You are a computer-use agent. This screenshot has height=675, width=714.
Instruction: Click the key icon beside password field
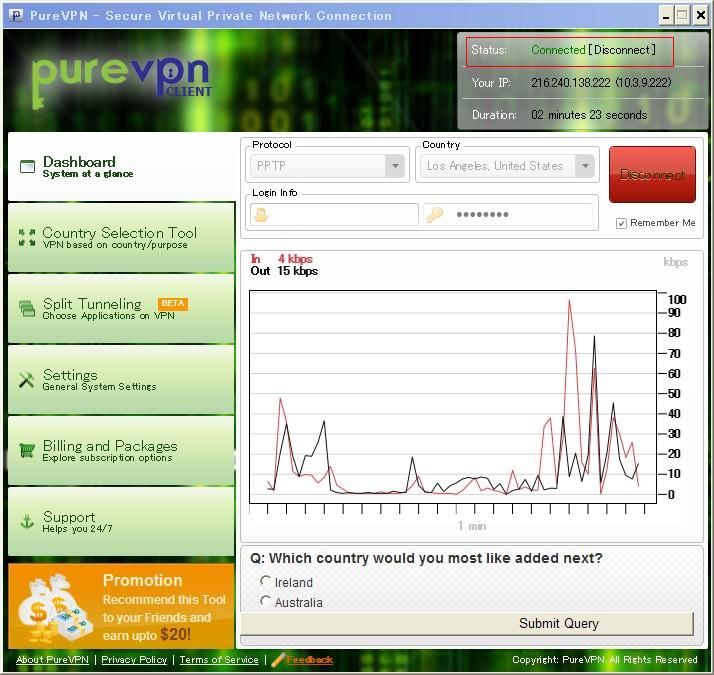click(x=435, y=215)
